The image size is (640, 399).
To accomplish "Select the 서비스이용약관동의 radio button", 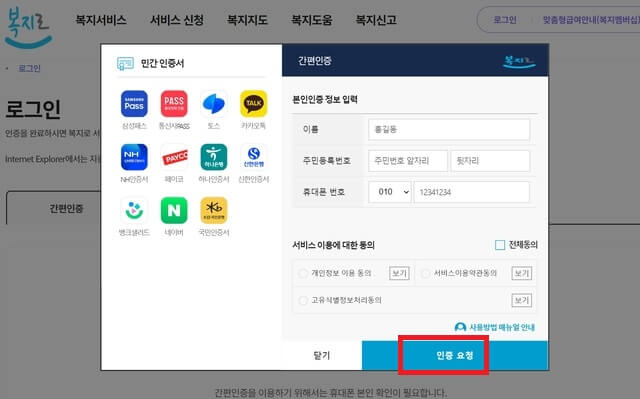I will [x=425, y=273].
